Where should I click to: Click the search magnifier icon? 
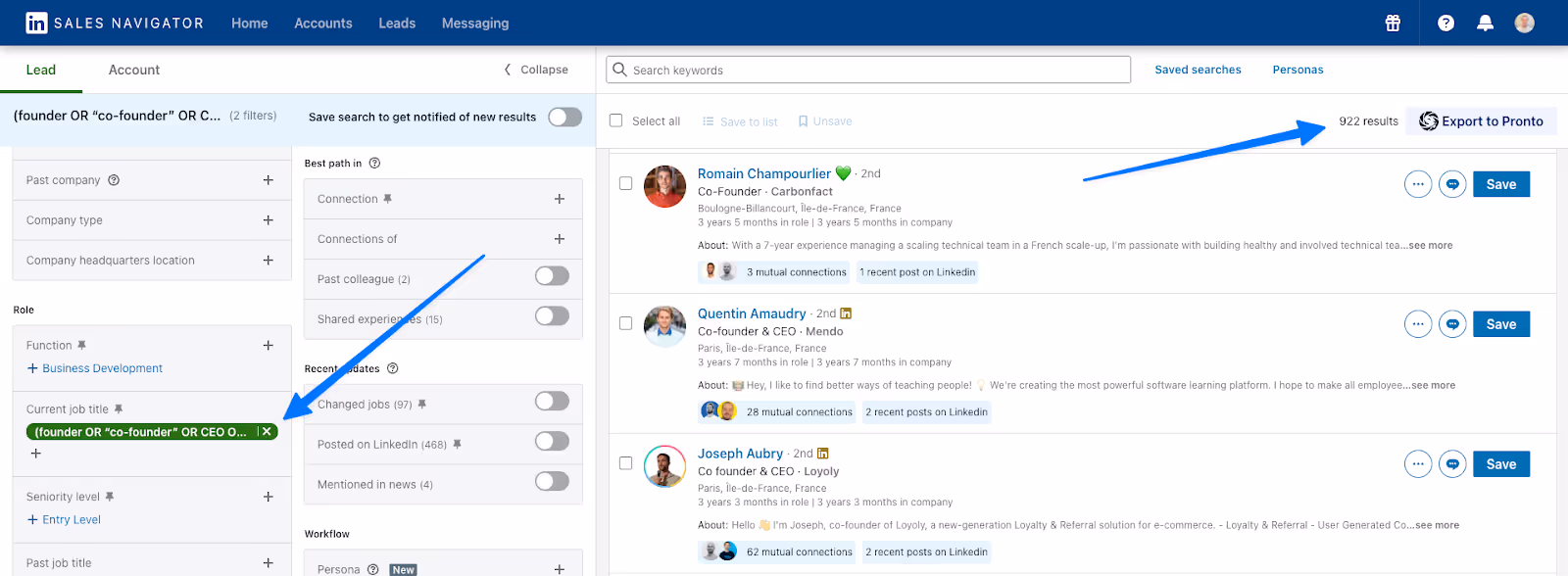point(619,70)
